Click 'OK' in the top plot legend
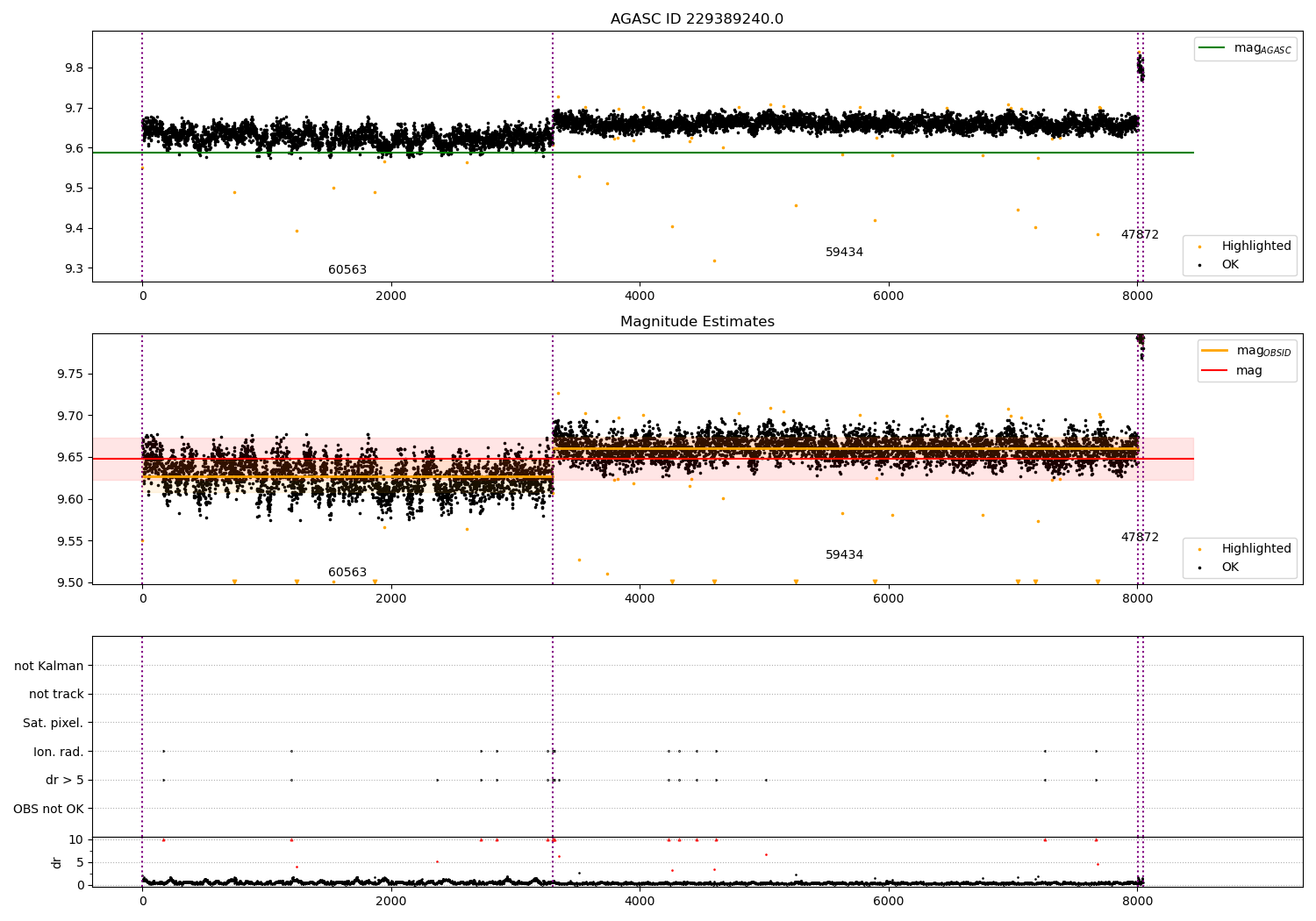The width and height of the screenshot is (1316, 921). [x=1230, y=265]
